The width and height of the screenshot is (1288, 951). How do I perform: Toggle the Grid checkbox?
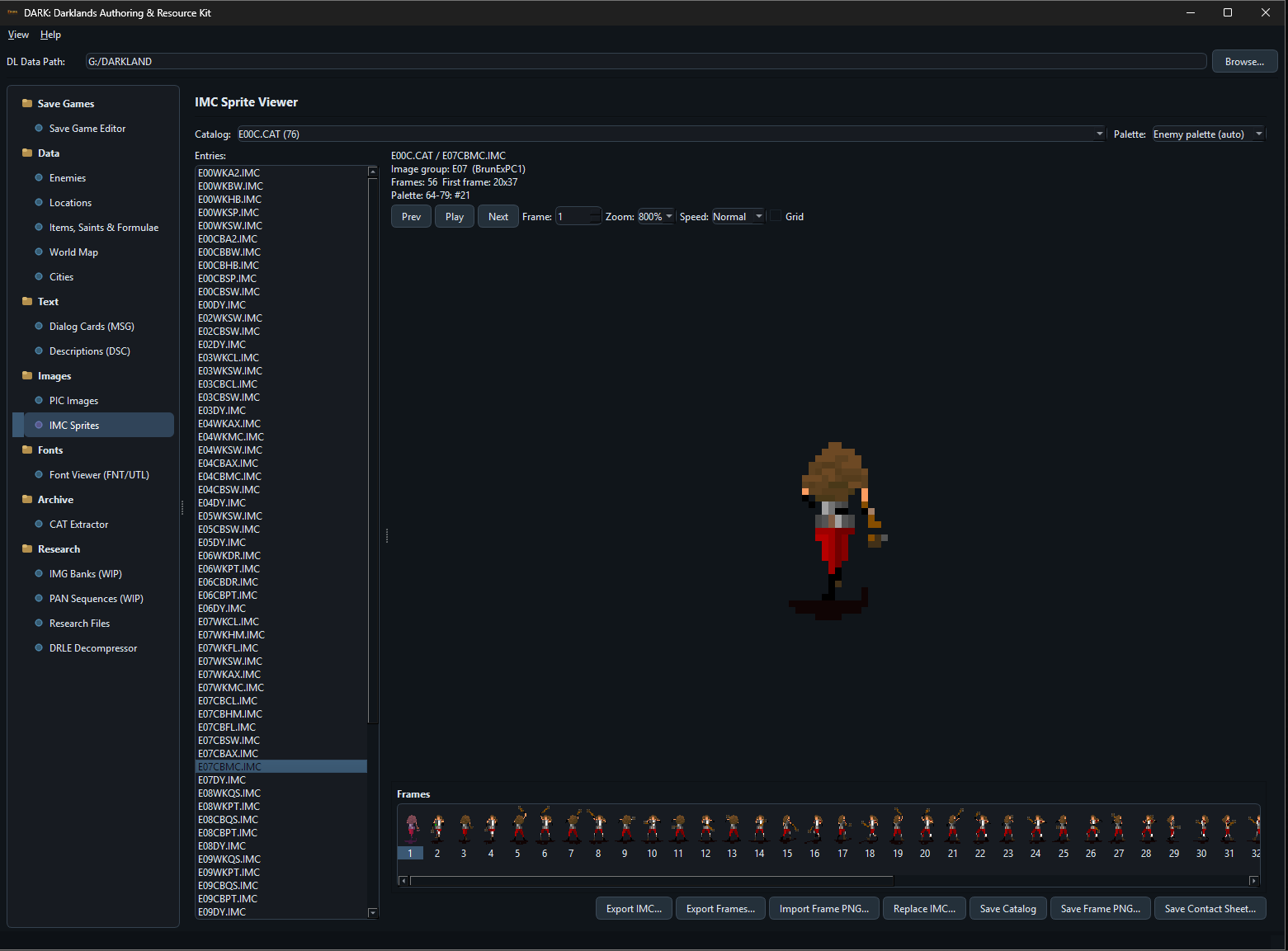point(776,216)
